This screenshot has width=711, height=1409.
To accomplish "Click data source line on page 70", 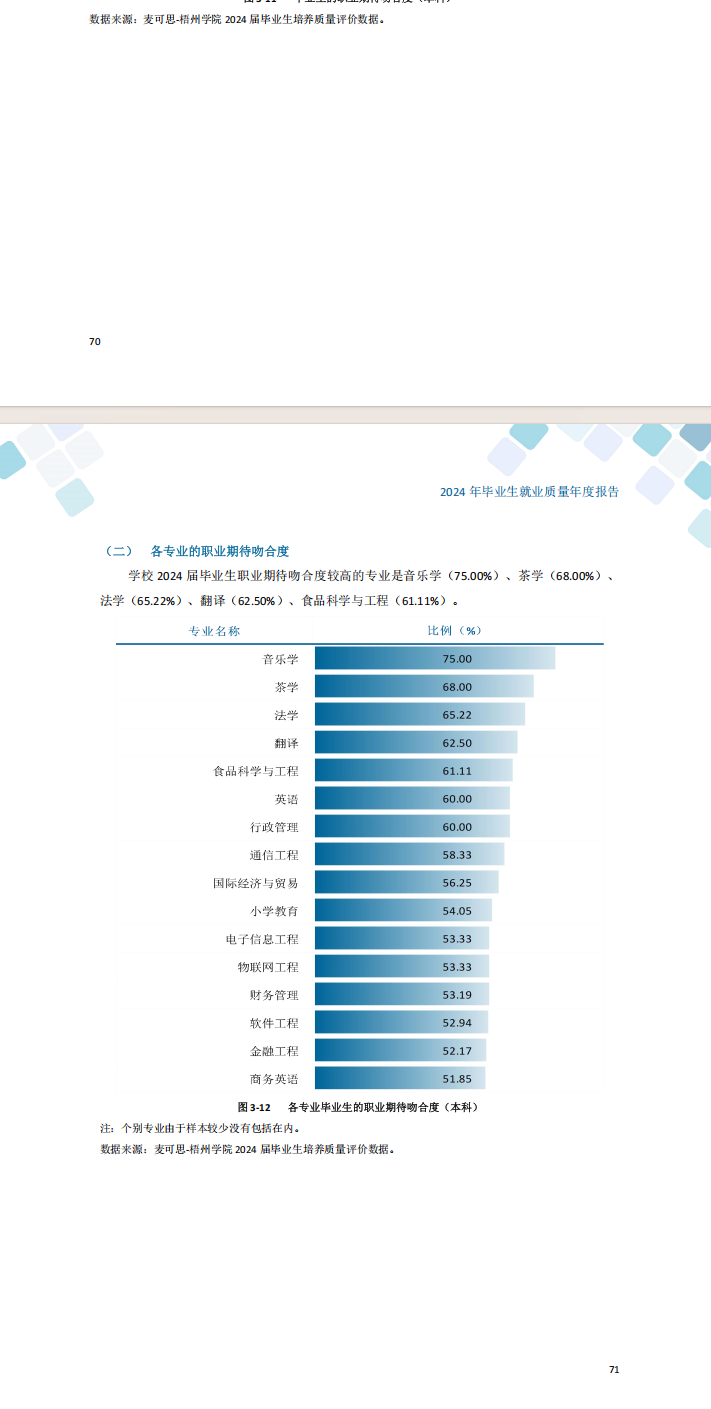I will click(x=236, y=18).
